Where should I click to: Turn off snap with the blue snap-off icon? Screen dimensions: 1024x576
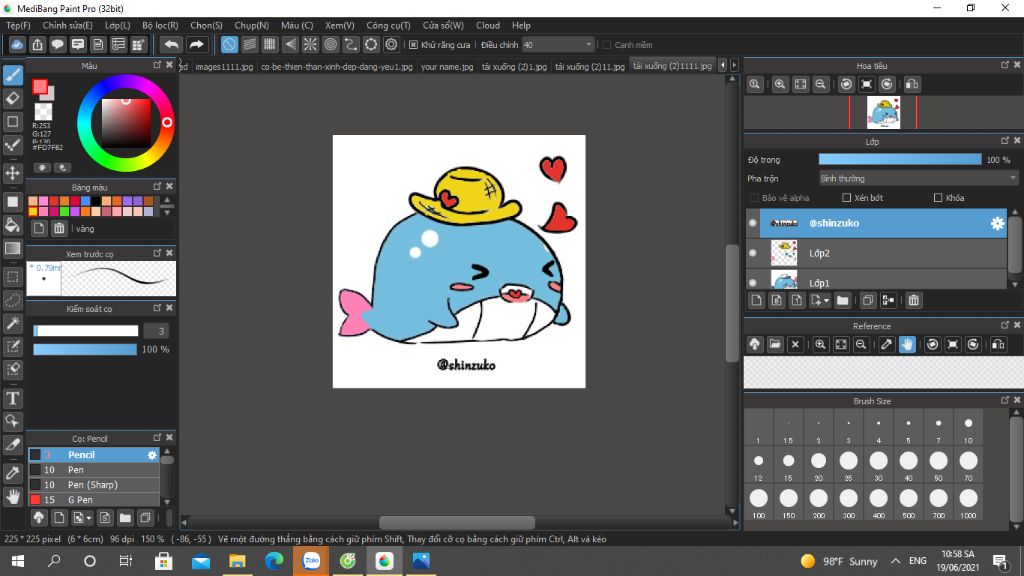pyautogui.click(x=229, y=44)
